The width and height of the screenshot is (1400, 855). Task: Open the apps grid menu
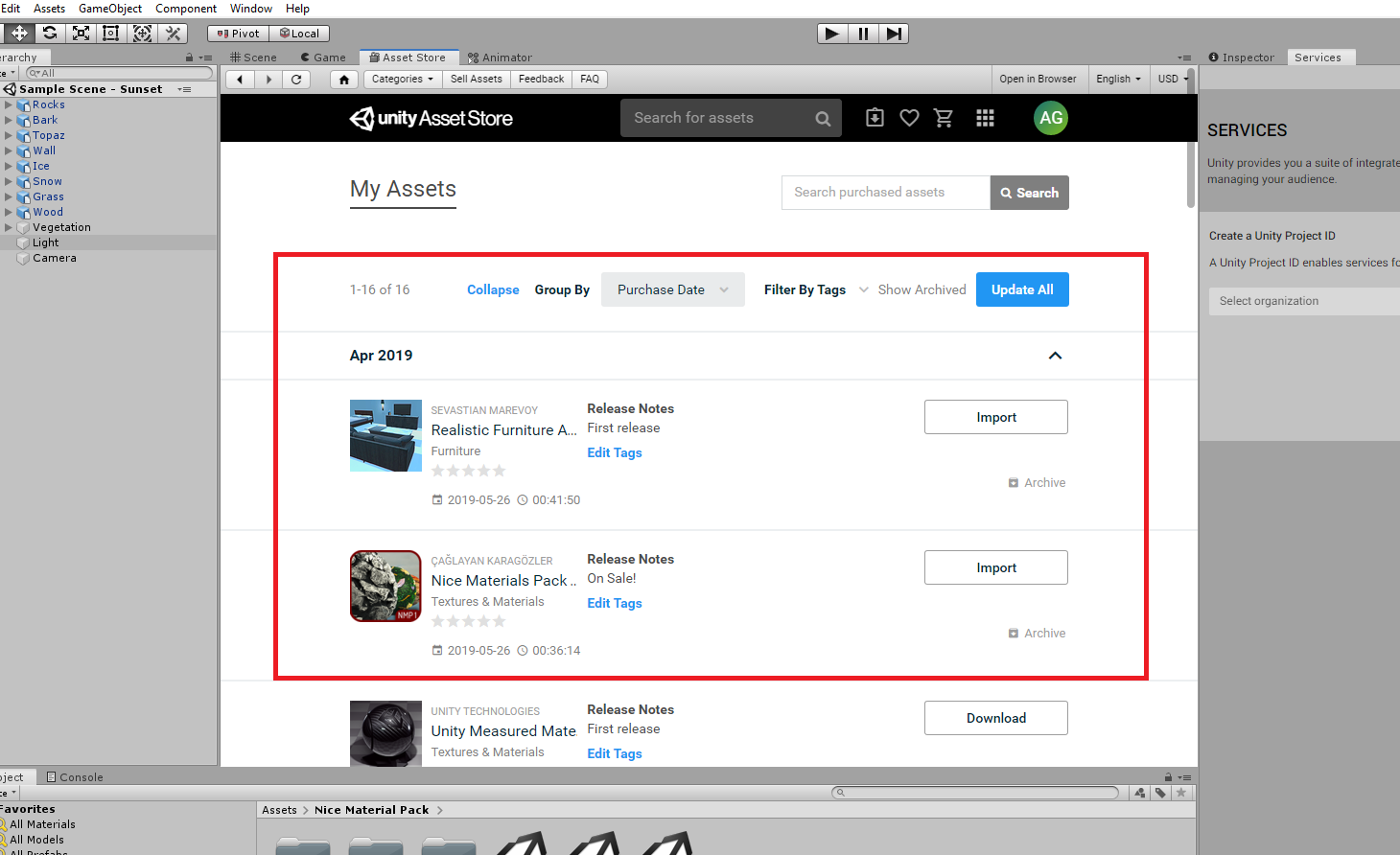point(985,118)
